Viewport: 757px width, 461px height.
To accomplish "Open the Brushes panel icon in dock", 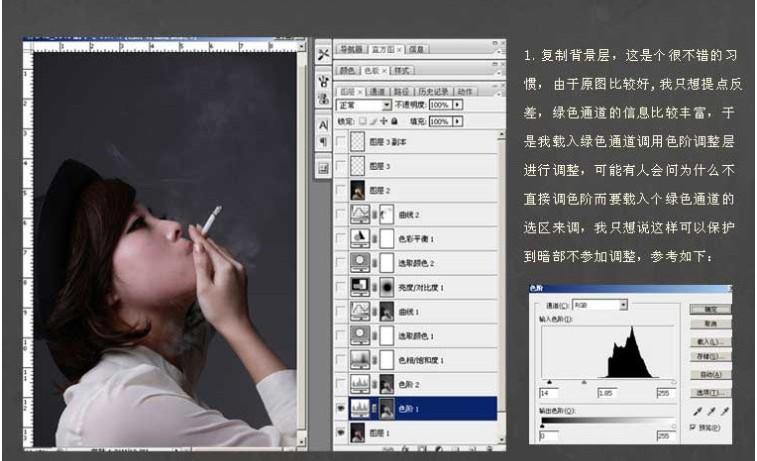I will pyautogui.click(x=323, y=81).
